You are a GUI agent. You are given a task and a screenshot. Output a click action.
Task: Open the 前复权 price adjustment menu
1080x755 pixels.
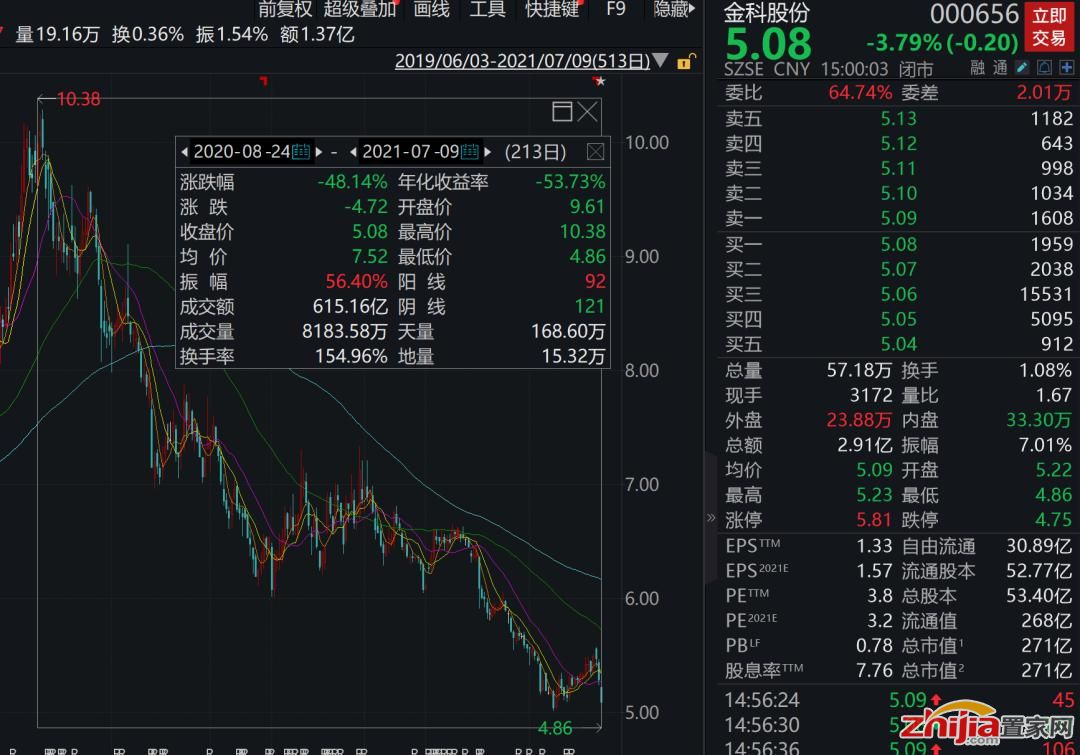(x=285, y=9)
